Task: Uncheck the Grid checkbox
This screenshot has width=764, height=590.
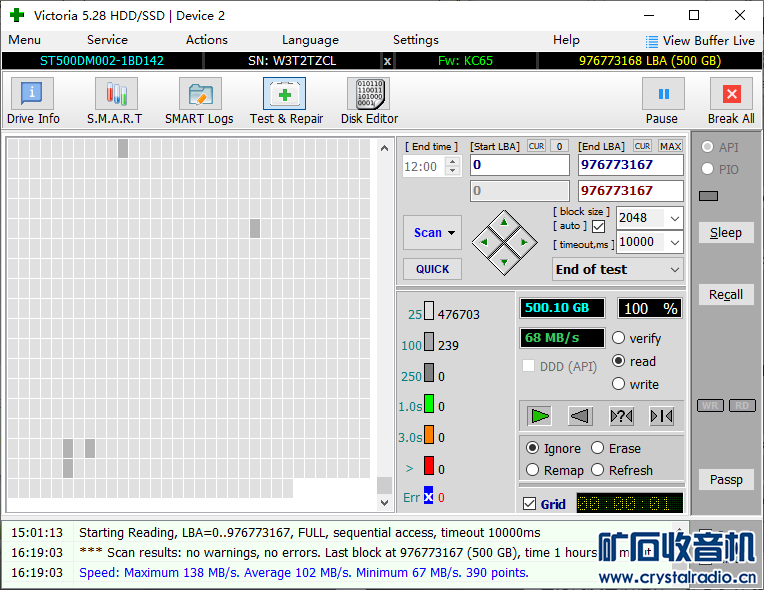Action: (529, 504)
